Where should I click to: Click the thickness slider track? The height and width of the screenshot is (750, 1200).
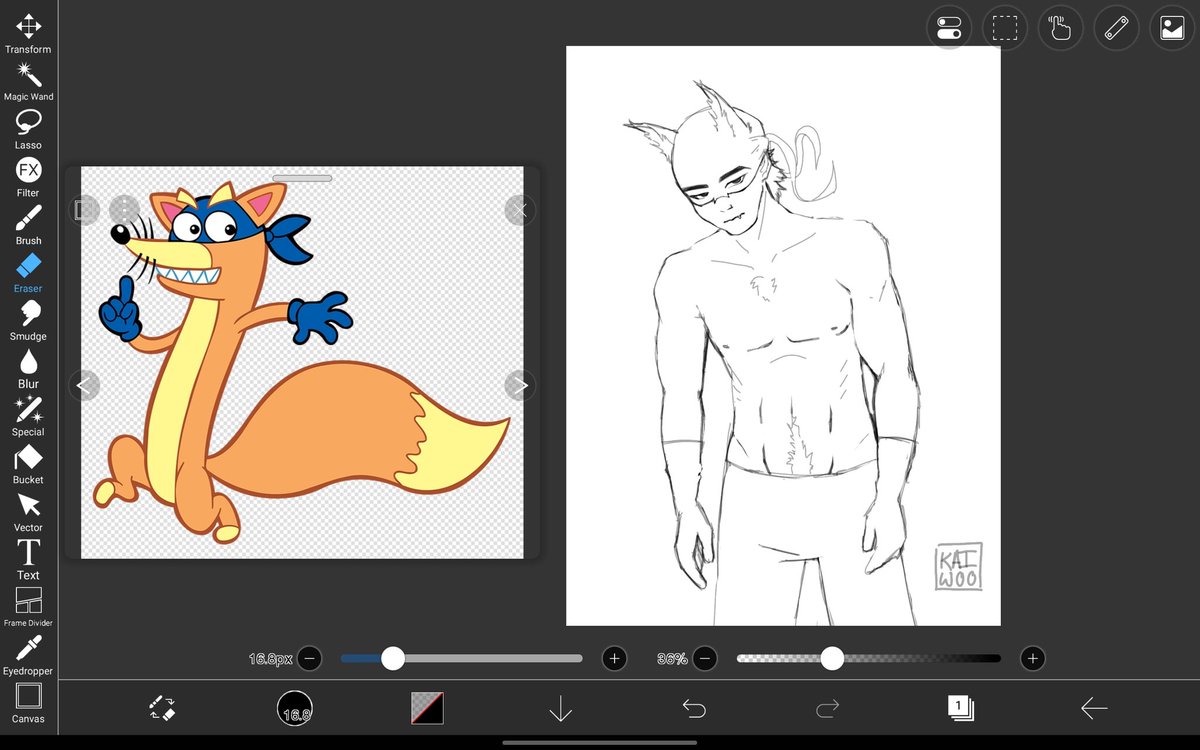click(462, 658)
